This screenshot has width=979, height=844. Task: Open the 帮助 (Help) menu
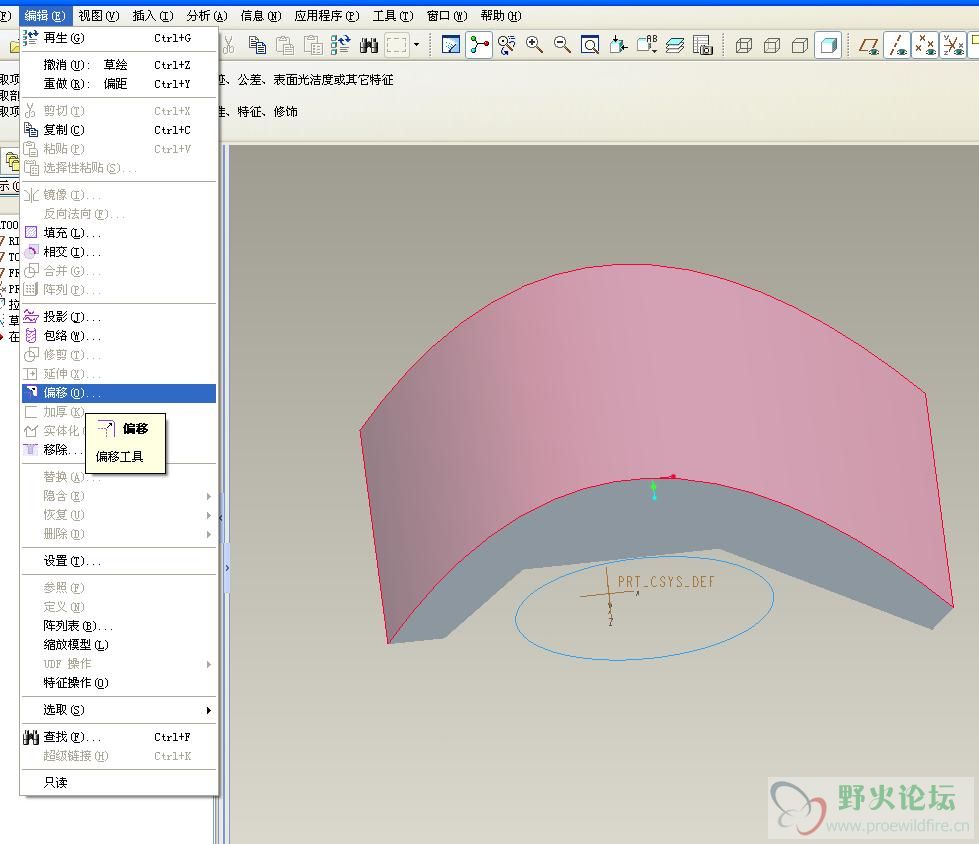point(501,16)
